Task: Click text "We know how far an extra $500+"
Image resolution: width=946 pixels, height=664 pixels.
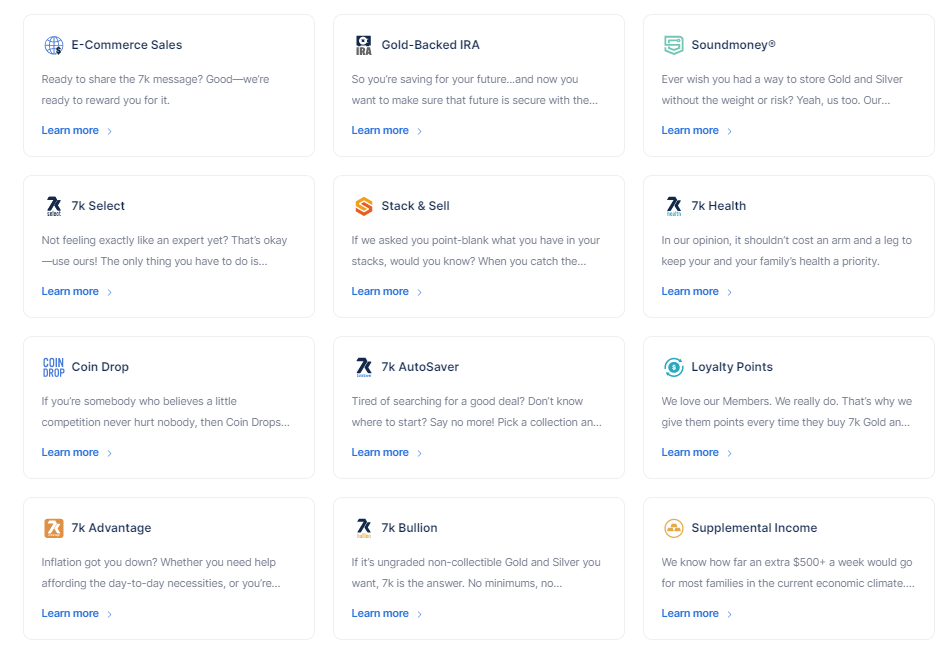Action: click(743, 563)
